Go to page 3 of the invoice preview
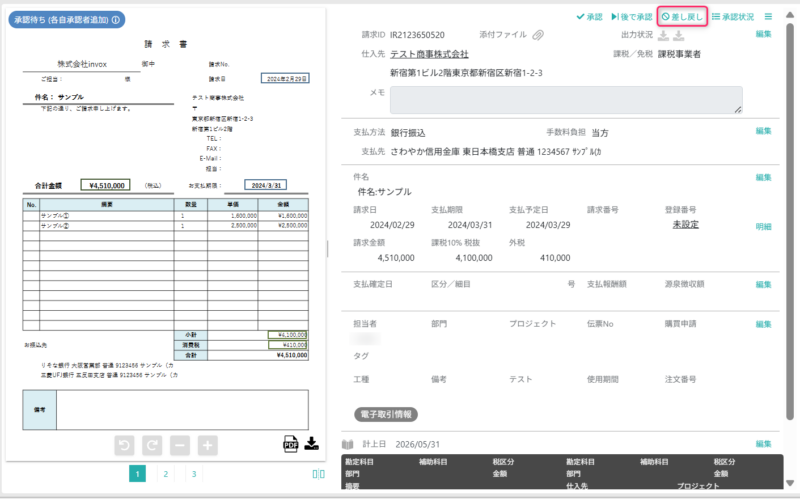This screenshot has height=499, width=800. pyautogui.click(x=194, y=474)
